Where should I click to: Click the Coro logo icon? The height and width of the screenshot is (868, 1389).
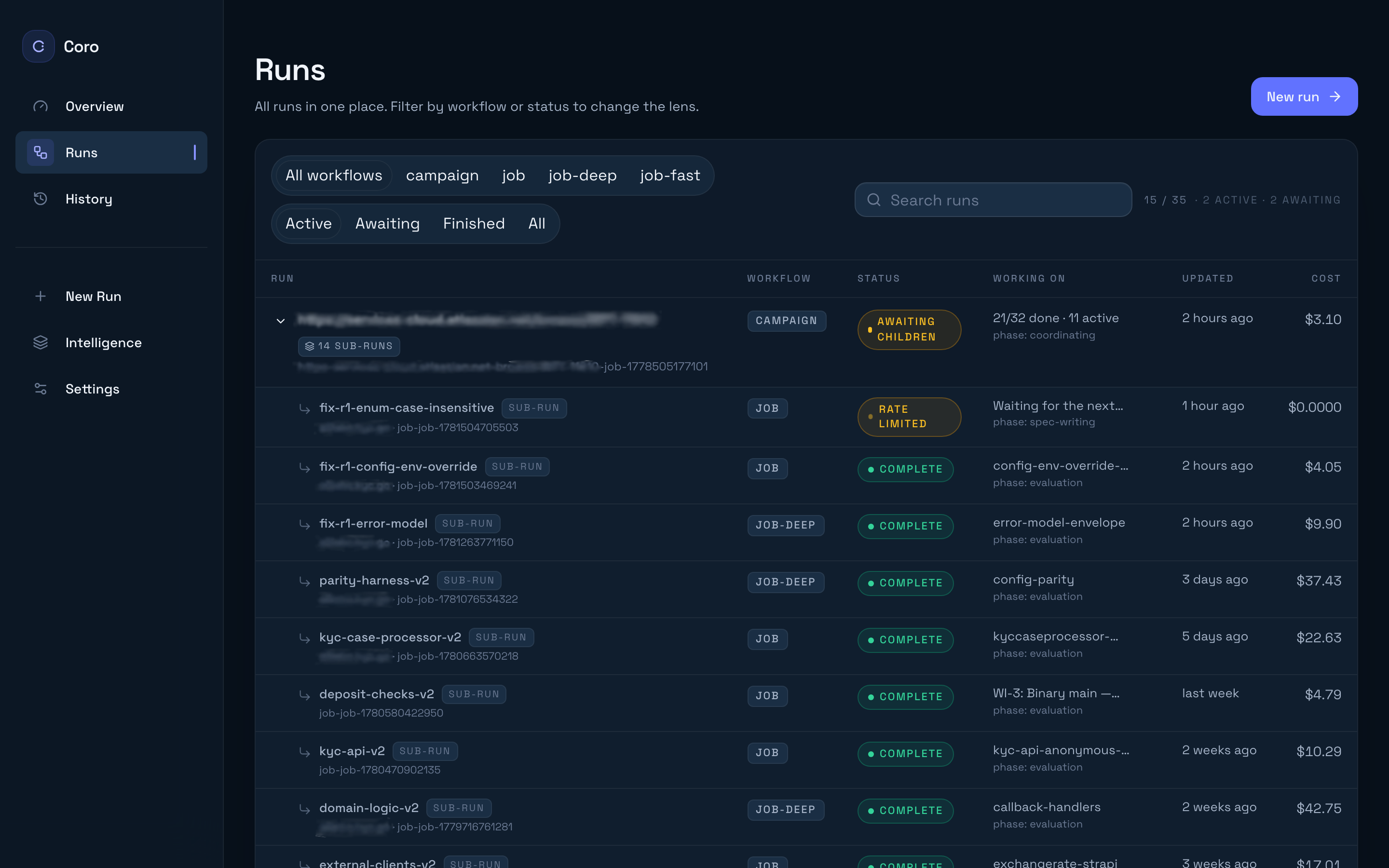tap(39, 46)
